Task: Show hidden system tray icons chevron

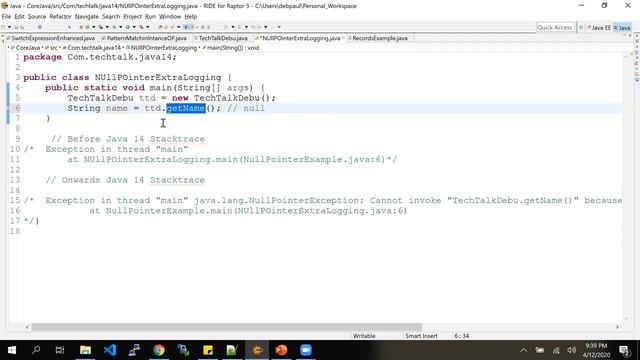Action: 524,350
